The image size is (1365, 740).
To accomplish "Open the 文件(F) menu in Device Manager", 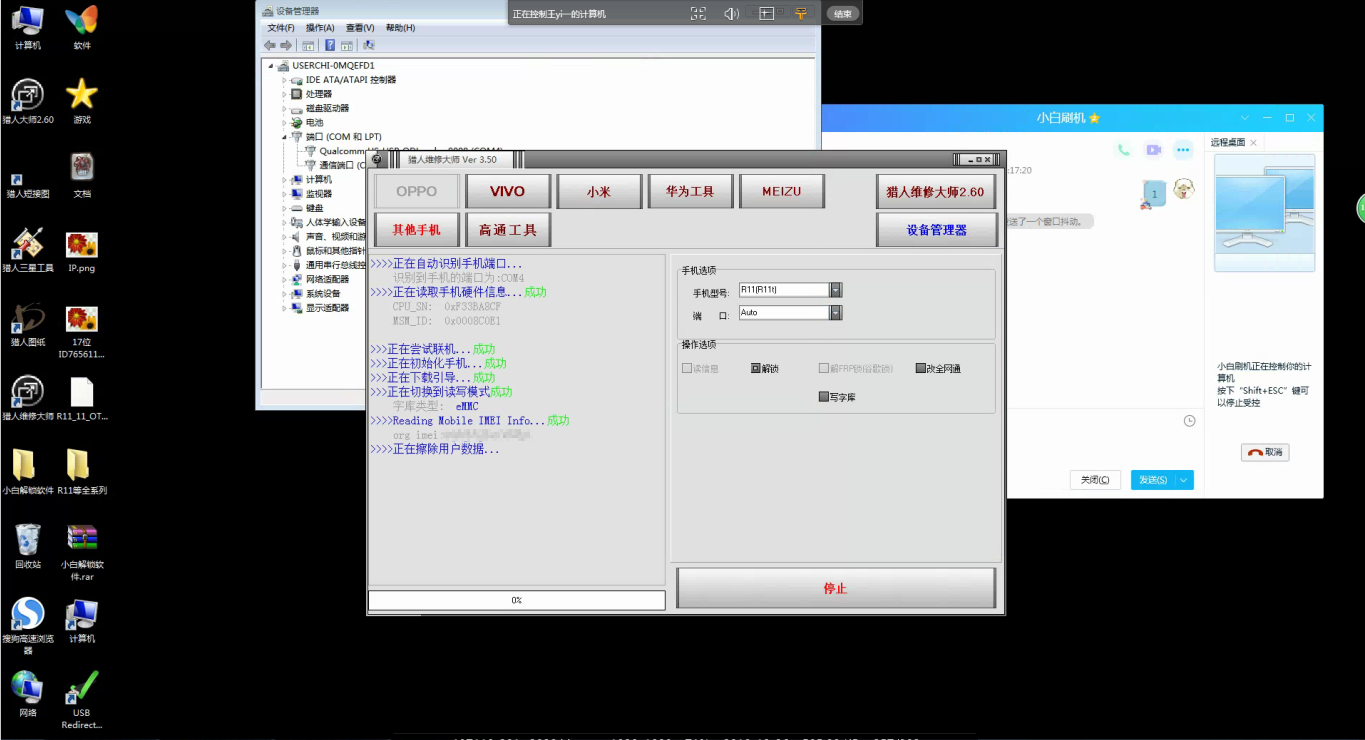I will [281, 28].
